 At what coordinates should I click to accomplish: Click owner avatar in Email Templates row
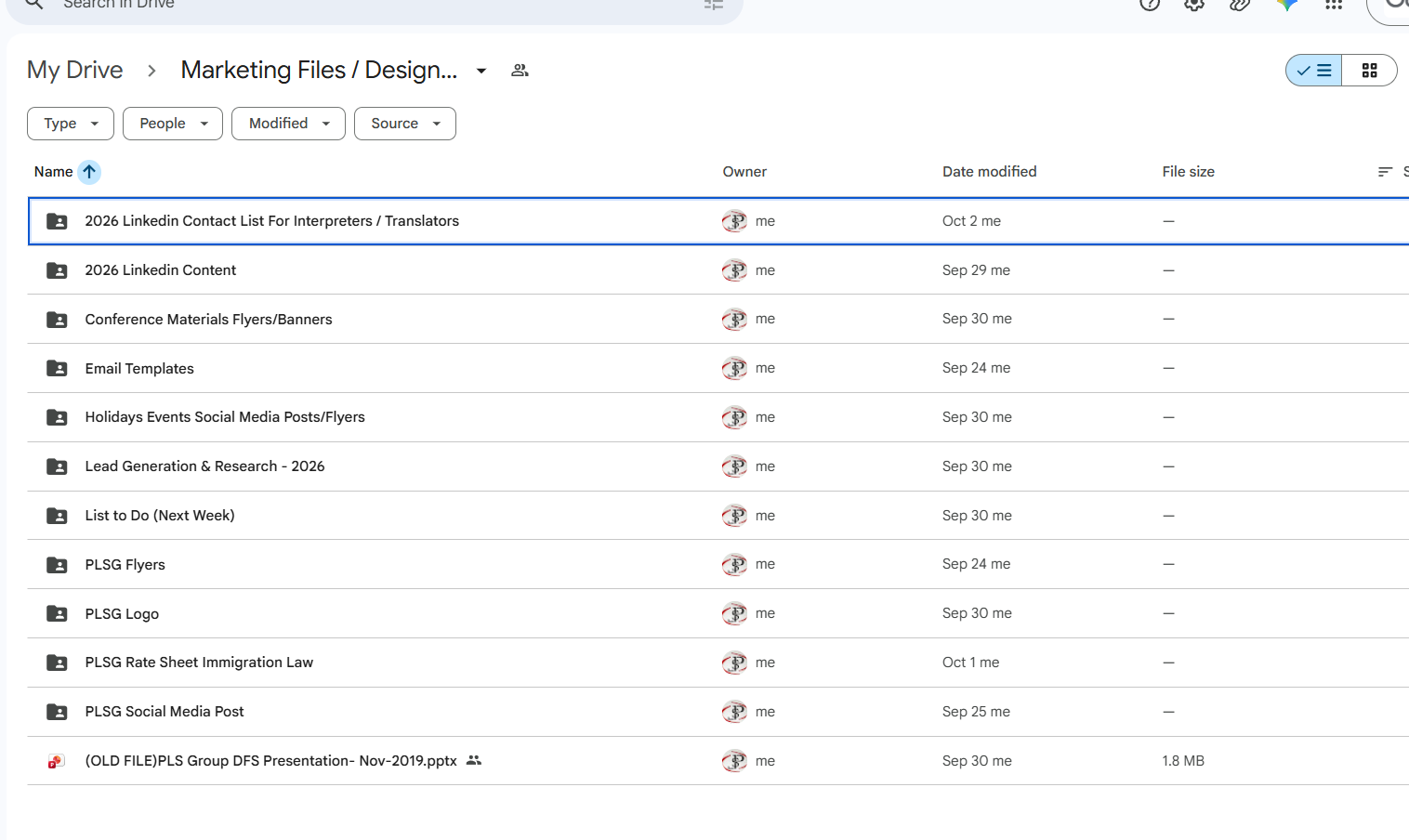click(734, 368)
